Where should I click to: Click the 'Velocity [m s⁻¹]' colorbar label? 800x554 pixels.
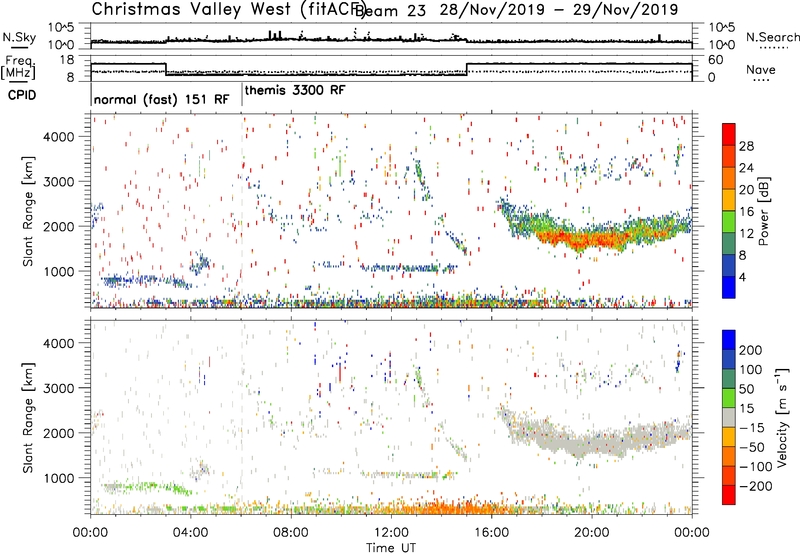[781, 417]
